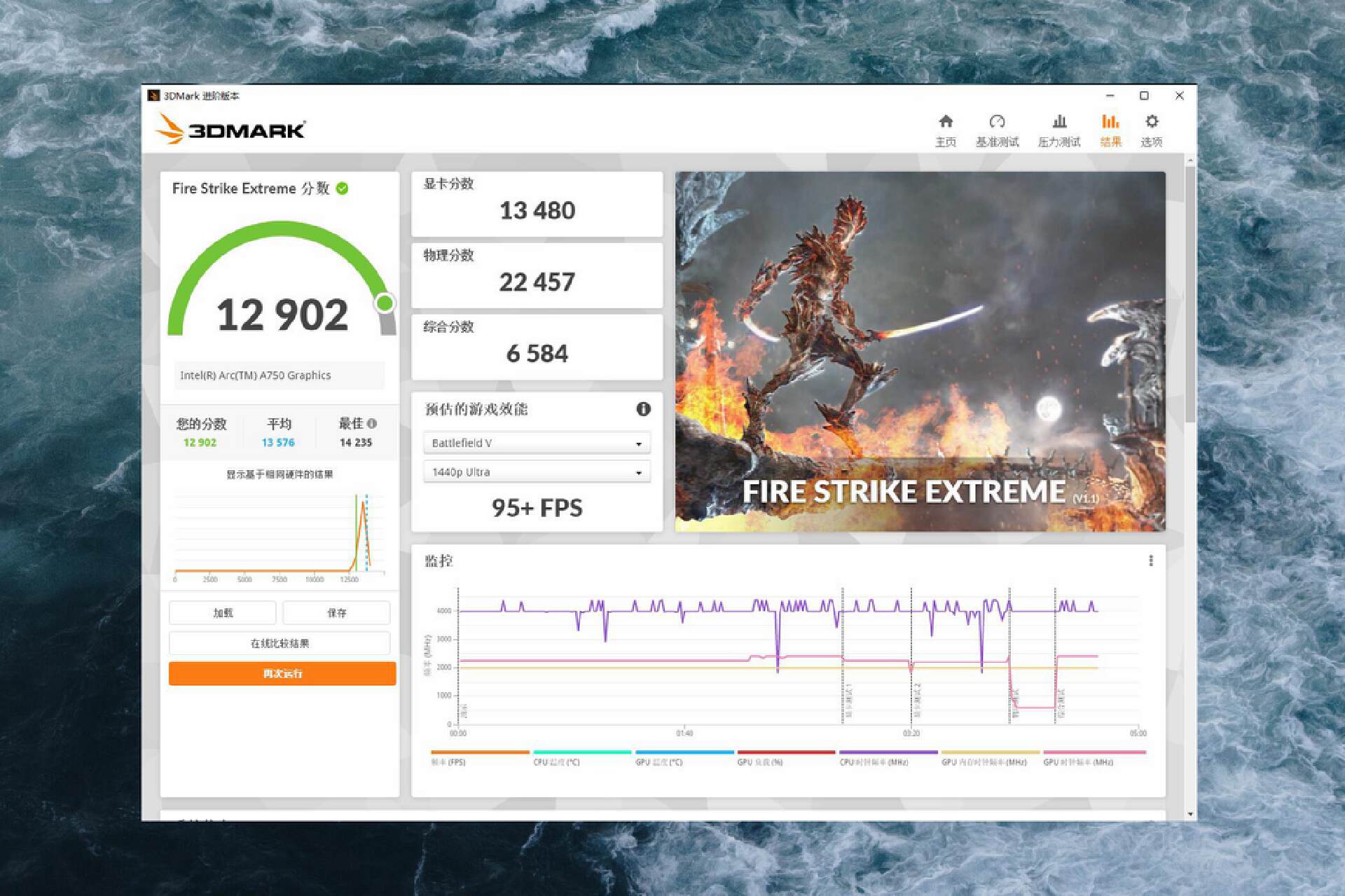
Task: Click the 3DMark logo
Action: click(x=230, y=130)
